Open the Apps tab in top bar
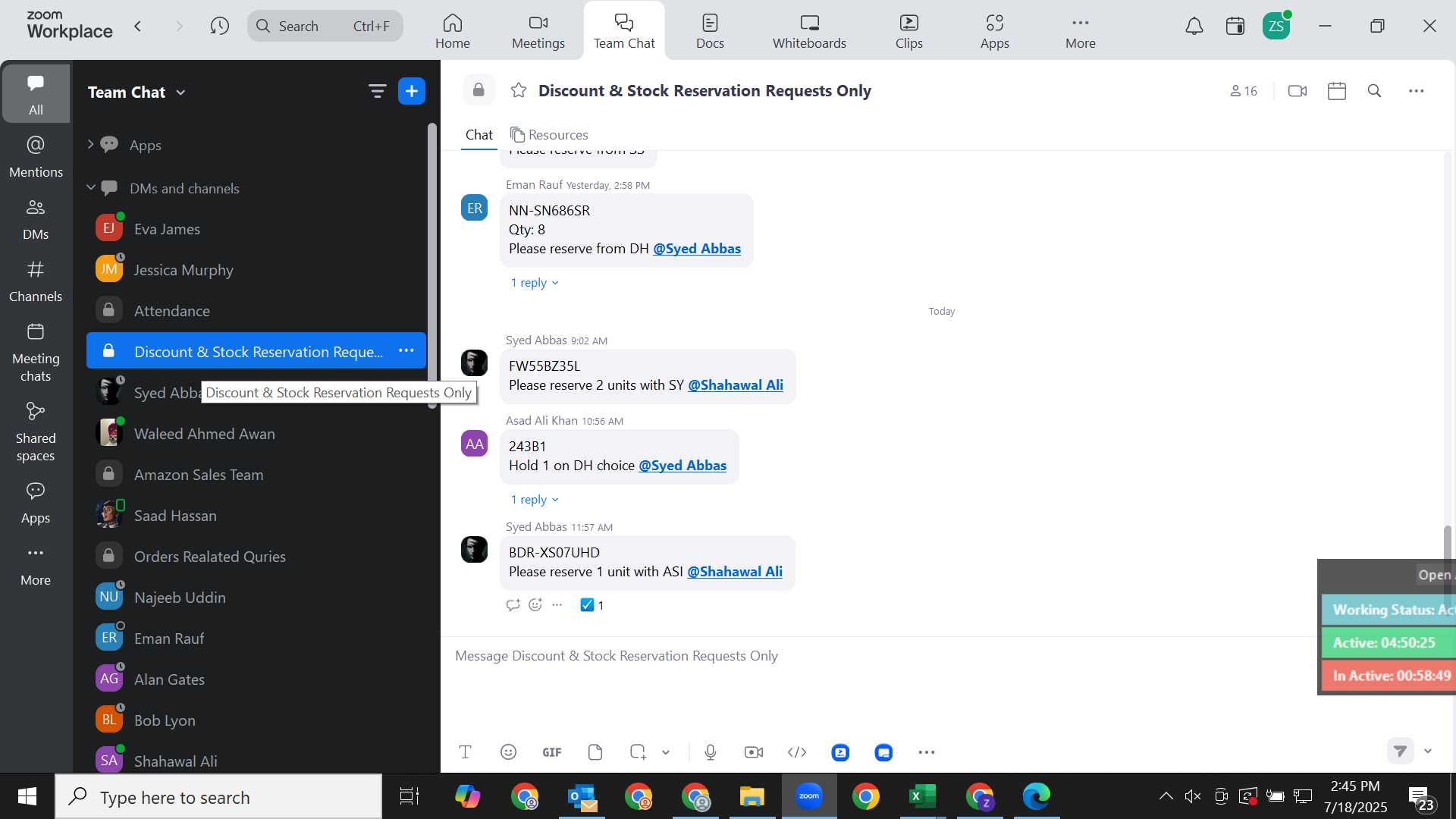Viewport: 1456px width, 819px height. (x=994, y=31)
